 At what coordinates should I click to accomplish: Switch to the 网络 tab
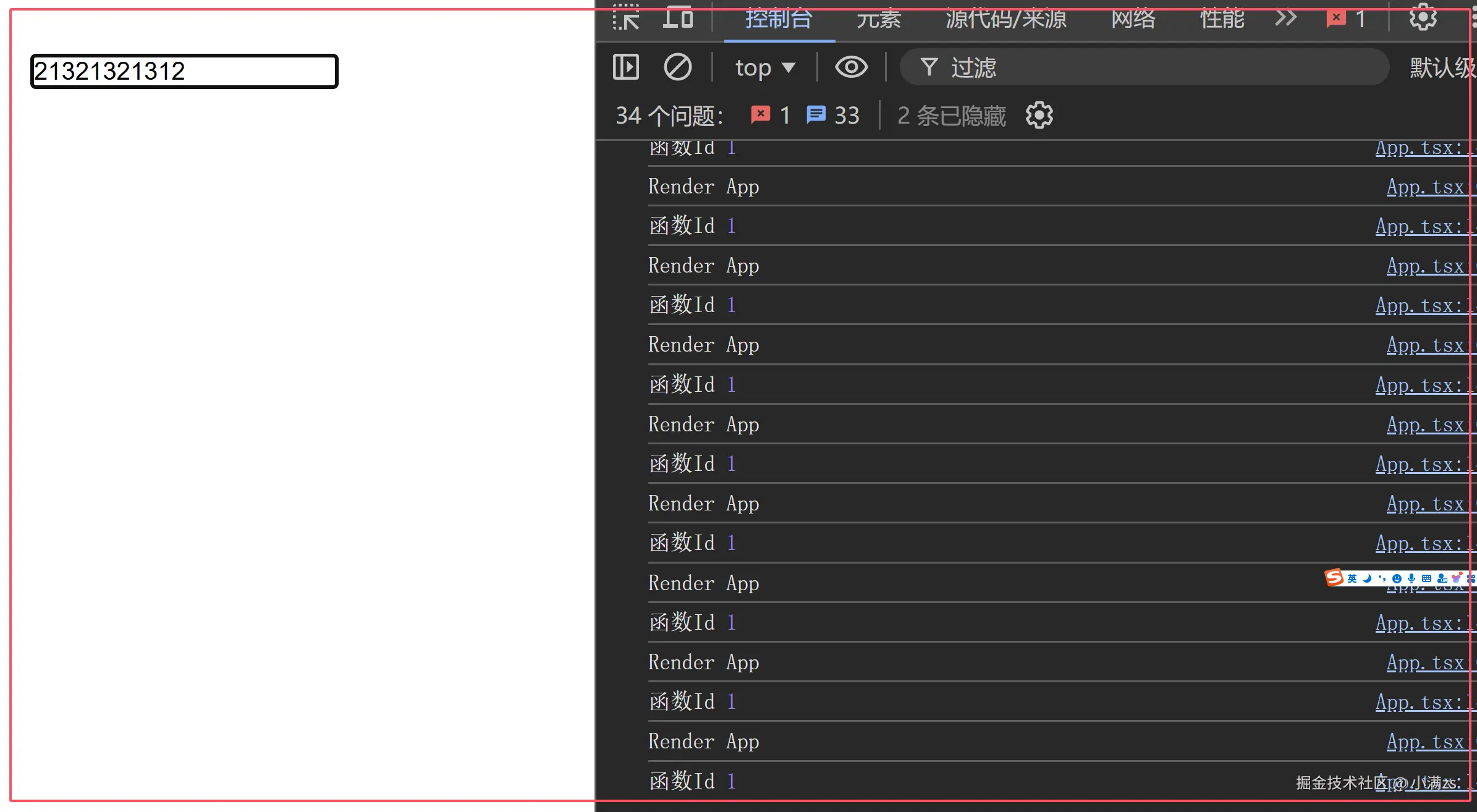[1133, 19]
